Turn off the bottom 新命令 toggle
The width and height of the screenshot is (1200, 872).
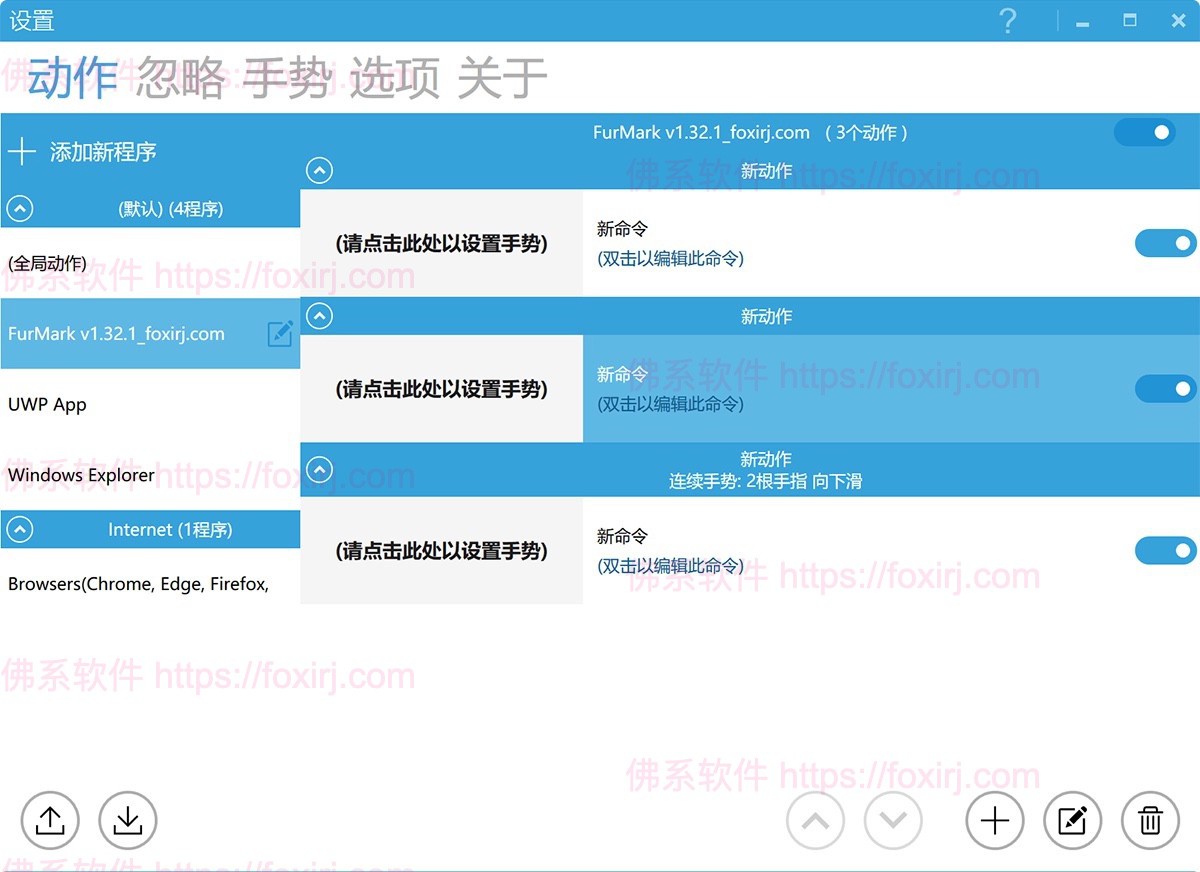tap(1165, 551)
